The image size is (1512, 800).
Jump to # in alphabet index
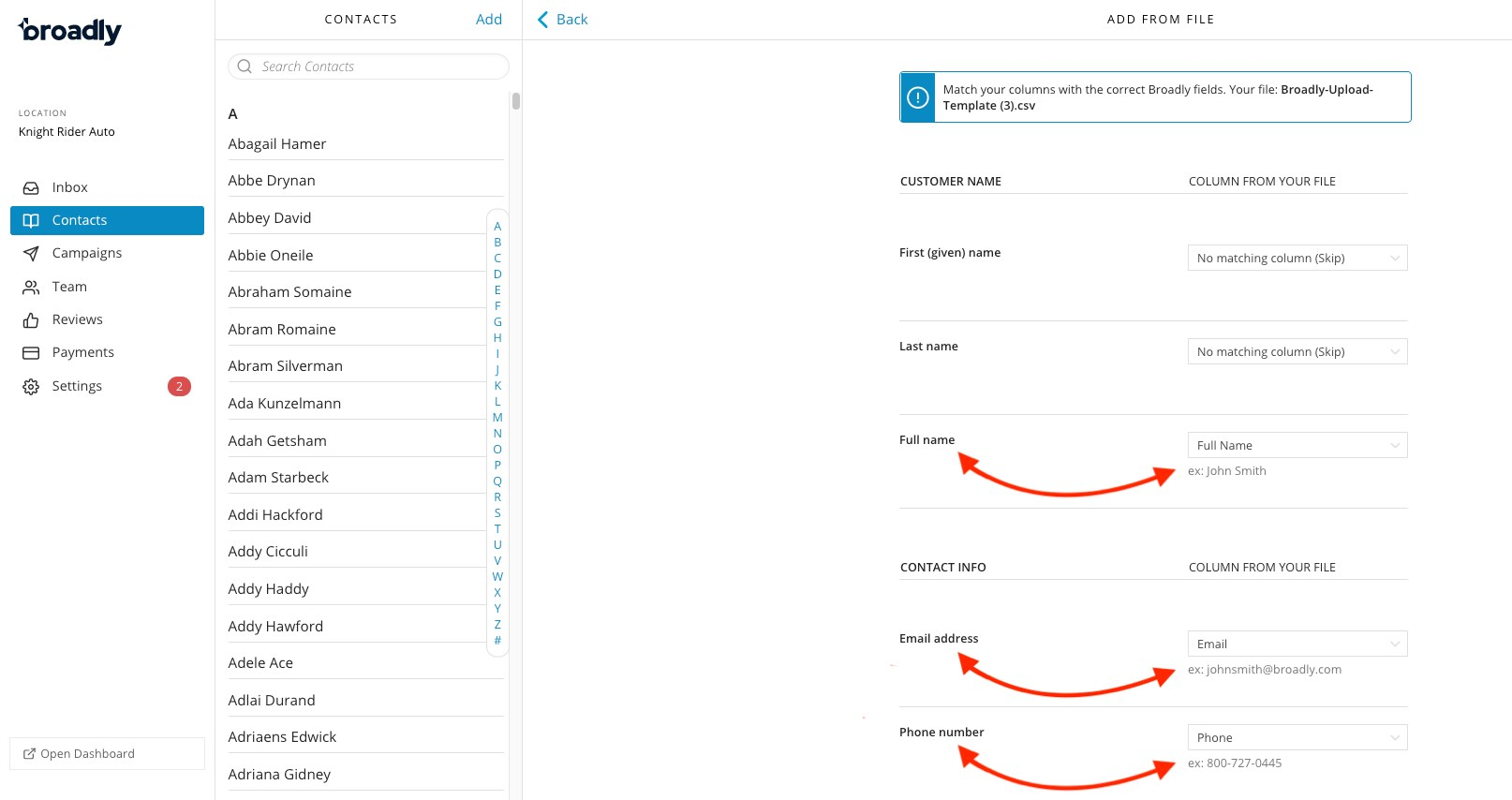497,641
